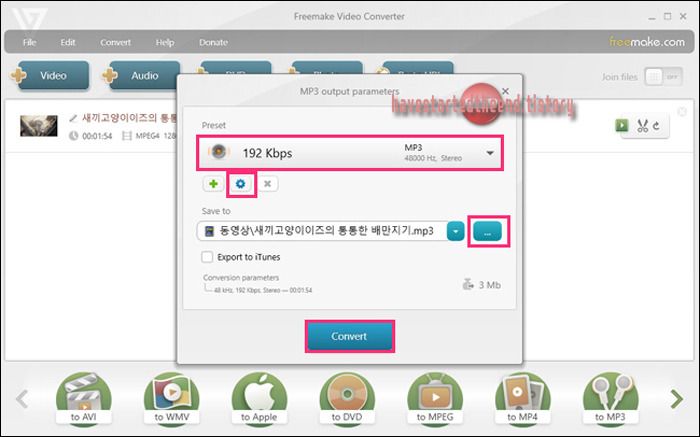Open preset settings gear icon

pos(241,183)
